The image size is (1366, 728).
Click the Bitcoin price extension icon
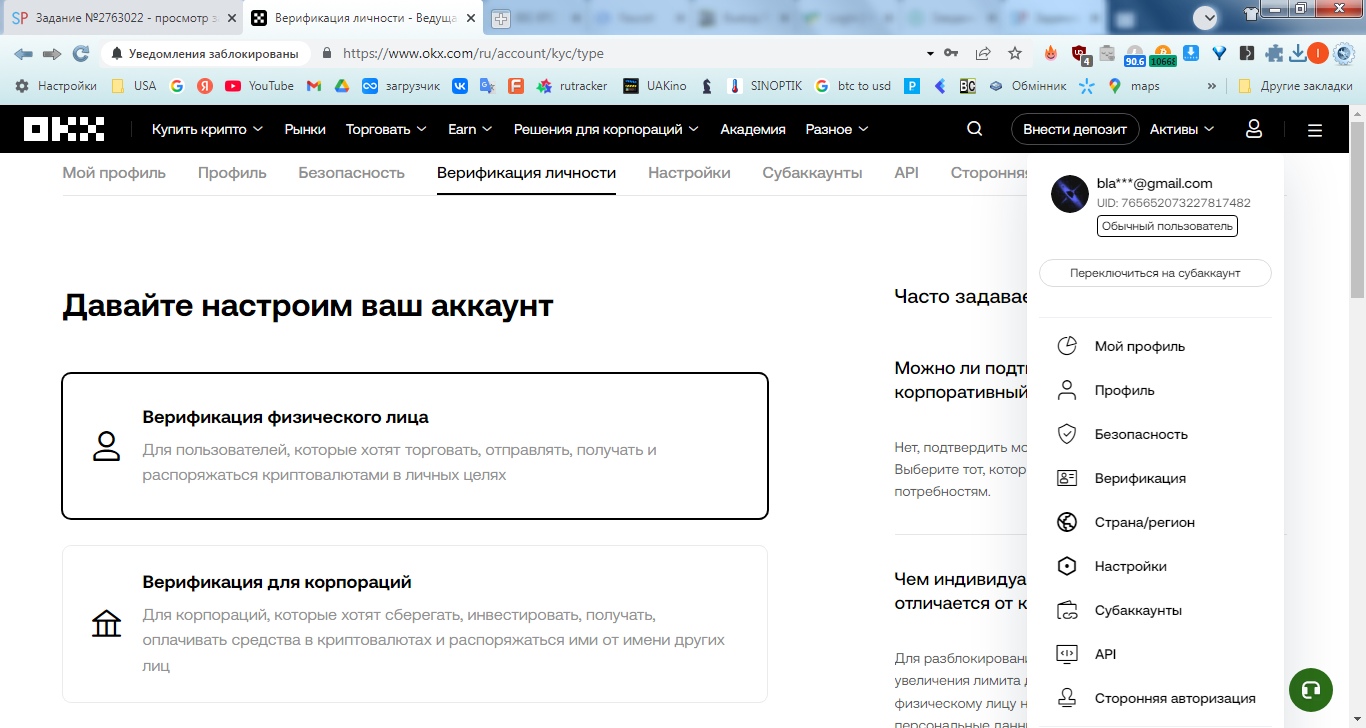pyautogui.click(x=1163, y=55)
